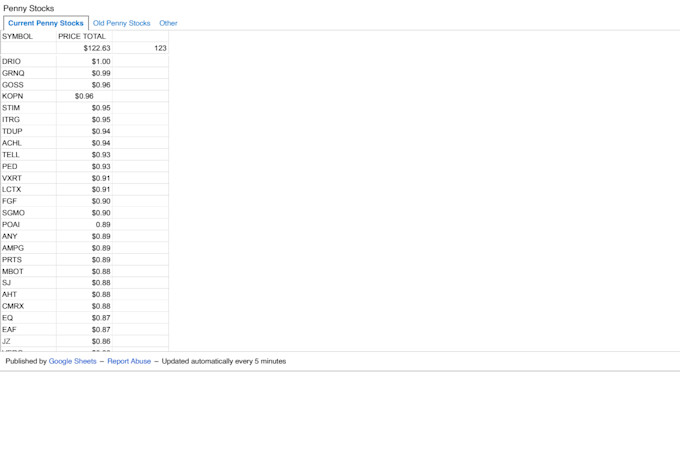Select the EAF symbol cell
Screen dimensions: 680x459
tap(29, 330)
